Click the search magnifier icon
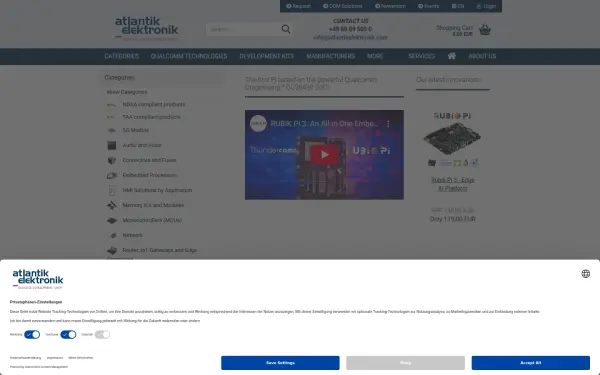Screen dimensions: 600x375 pyautogui.click(x=286, y=29)
